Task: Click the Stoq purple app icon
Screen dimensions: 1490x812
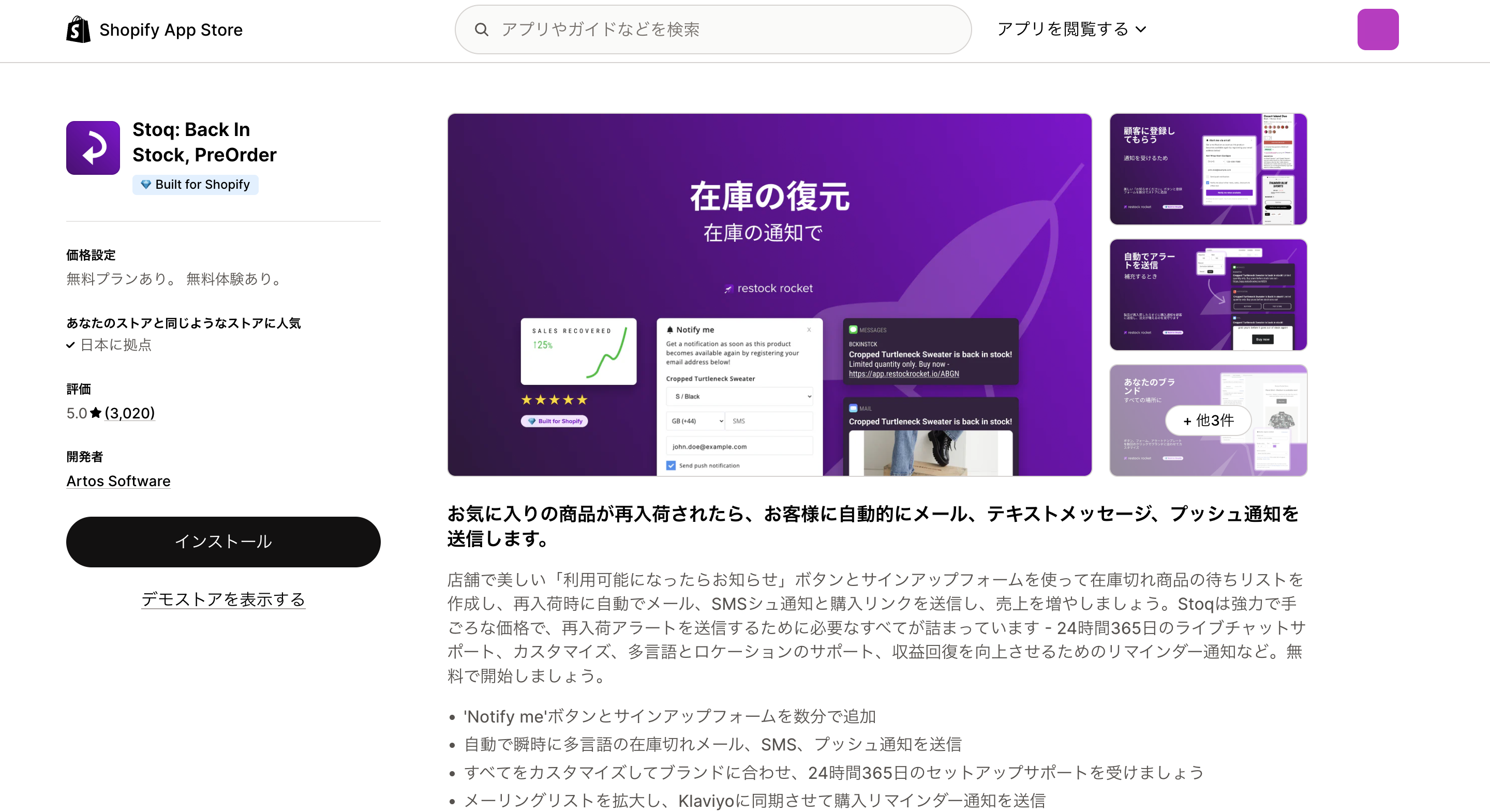Action: coord(93,147)
